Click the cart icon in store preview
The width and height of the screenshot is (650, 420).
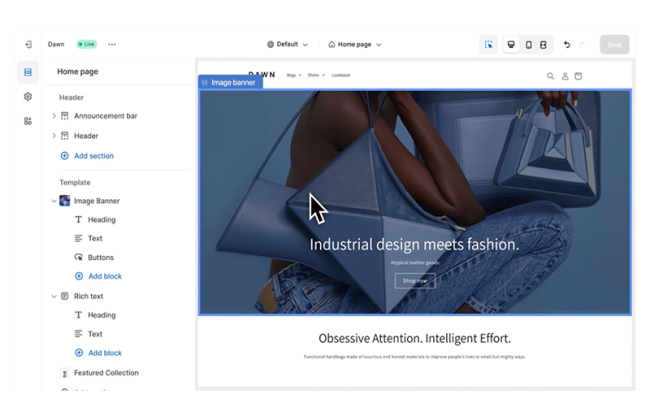(578, 76)
